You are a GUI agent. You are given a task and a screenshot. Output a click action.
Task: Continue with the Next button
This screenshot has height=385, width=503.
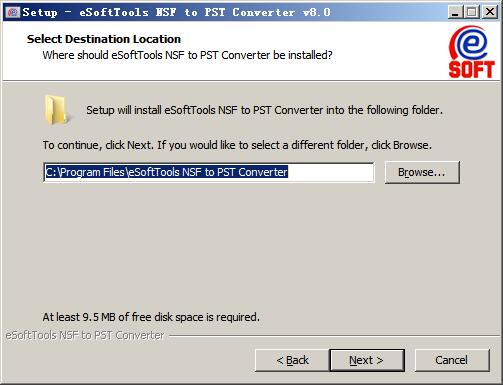[x=367, y=360]
